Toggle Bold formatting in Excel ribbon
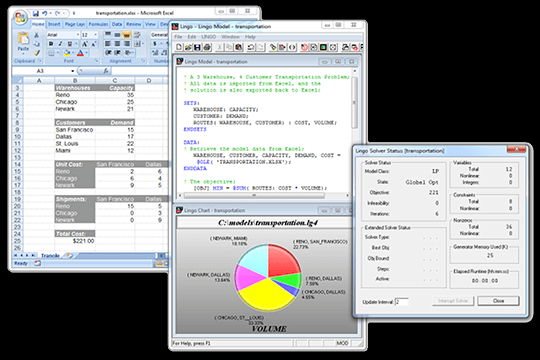The image size is (540, 360). coord(51,44)
